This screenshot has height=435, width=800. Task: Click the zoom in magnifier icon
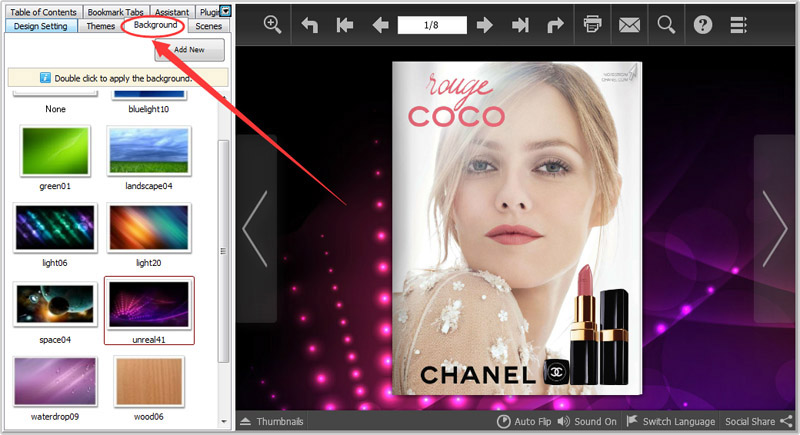[272, 25]
